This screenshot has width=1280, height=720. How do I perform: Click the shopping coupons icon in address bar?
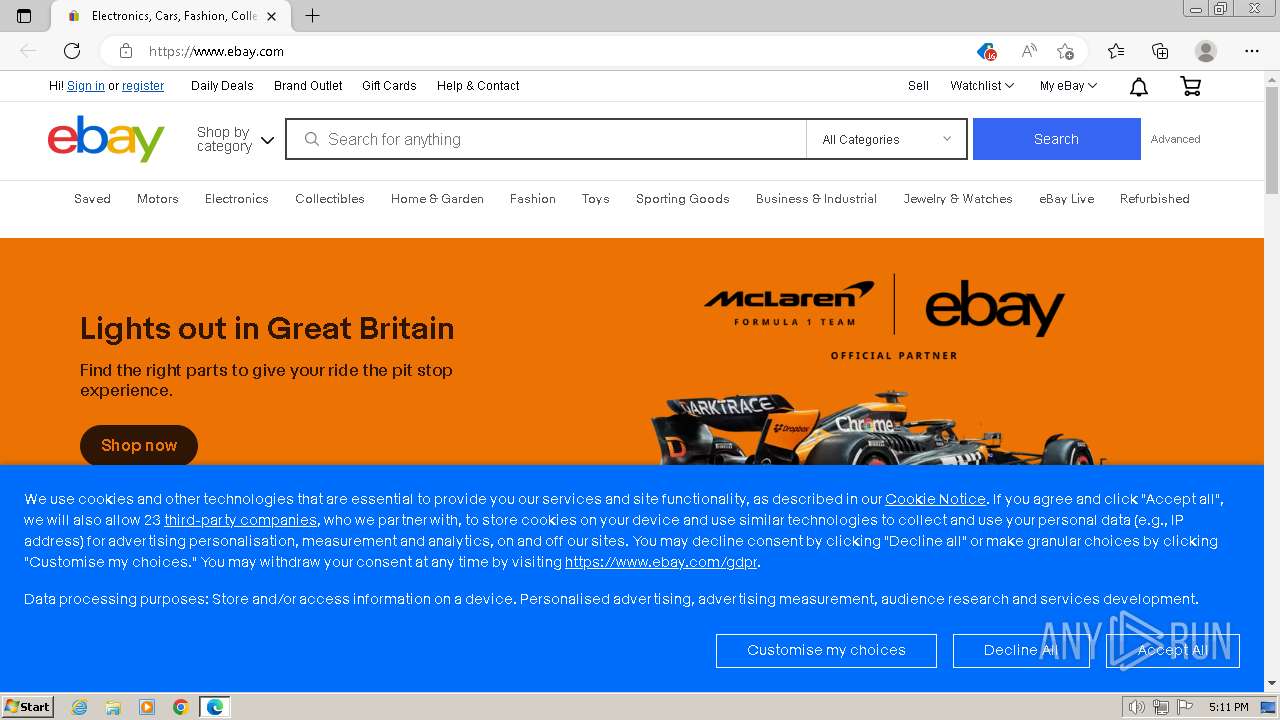(986, 51)
